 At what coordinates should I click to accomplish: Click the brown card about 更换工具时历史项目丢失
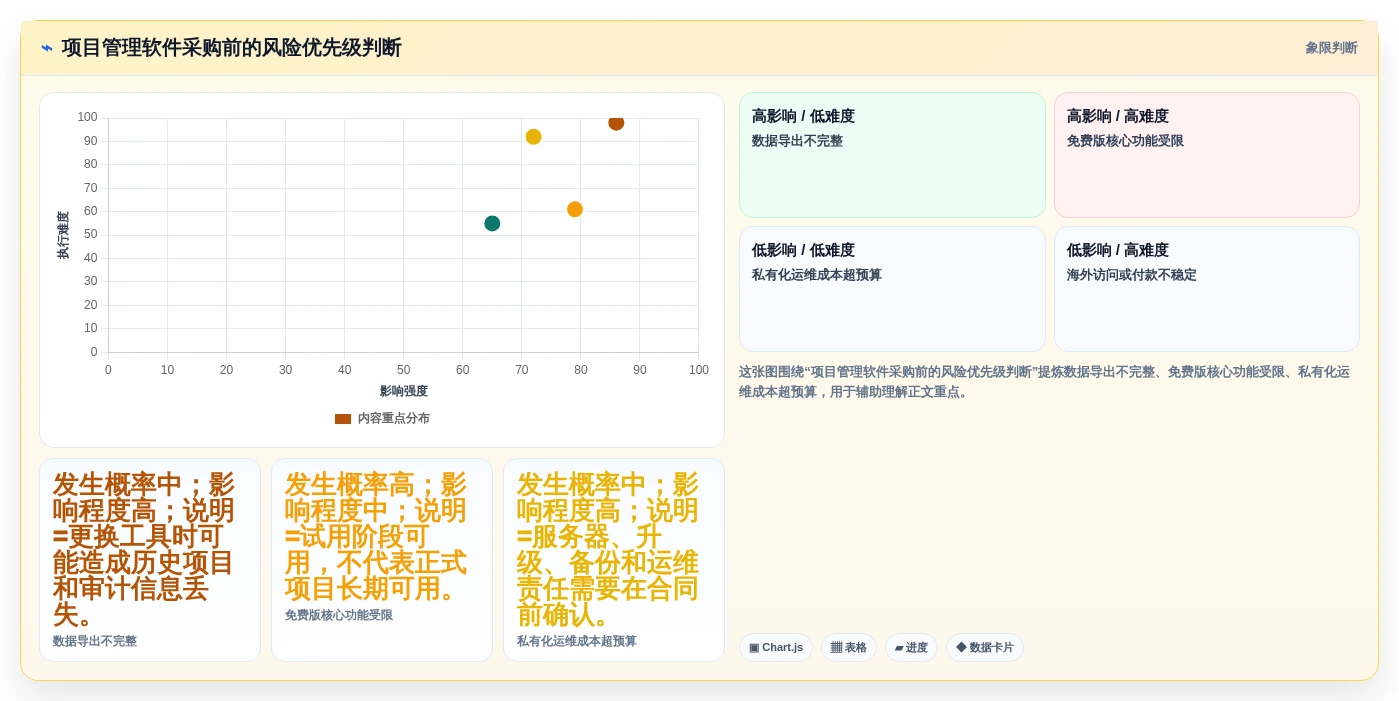(x=150, y=560)
